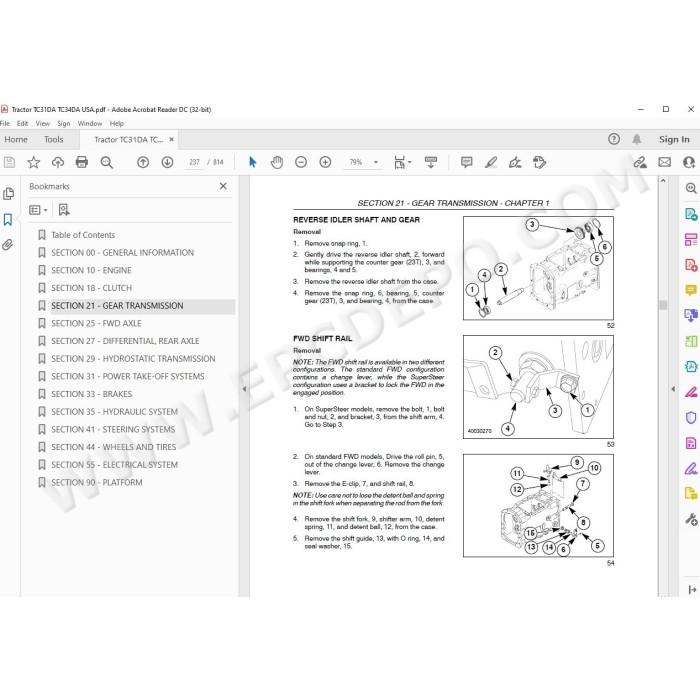Close the Bookmarks panel
Screen dimensions: 700x700
[x=223, y=186]
